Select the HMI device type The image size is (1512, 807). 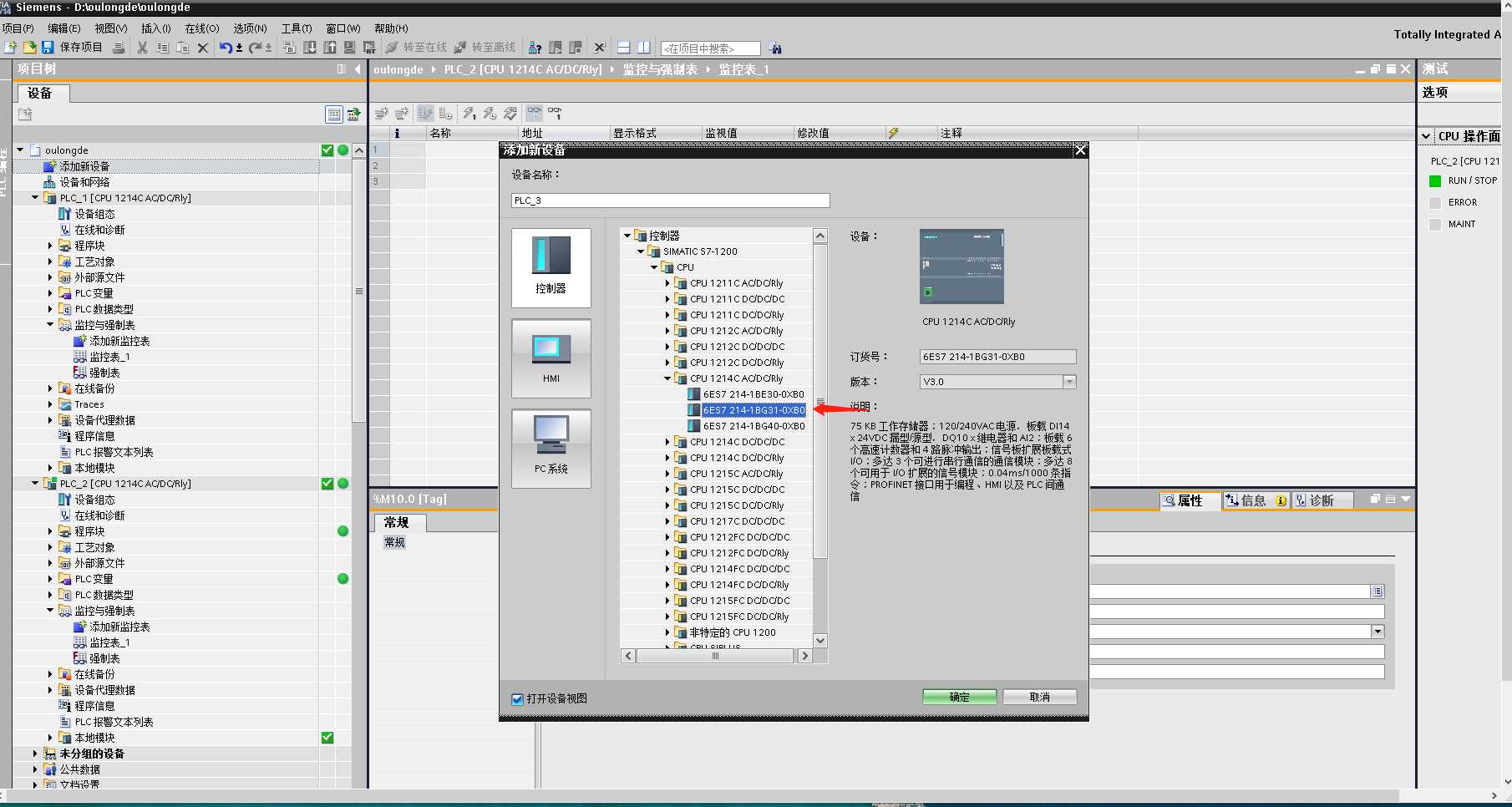[x=551, y=358]
